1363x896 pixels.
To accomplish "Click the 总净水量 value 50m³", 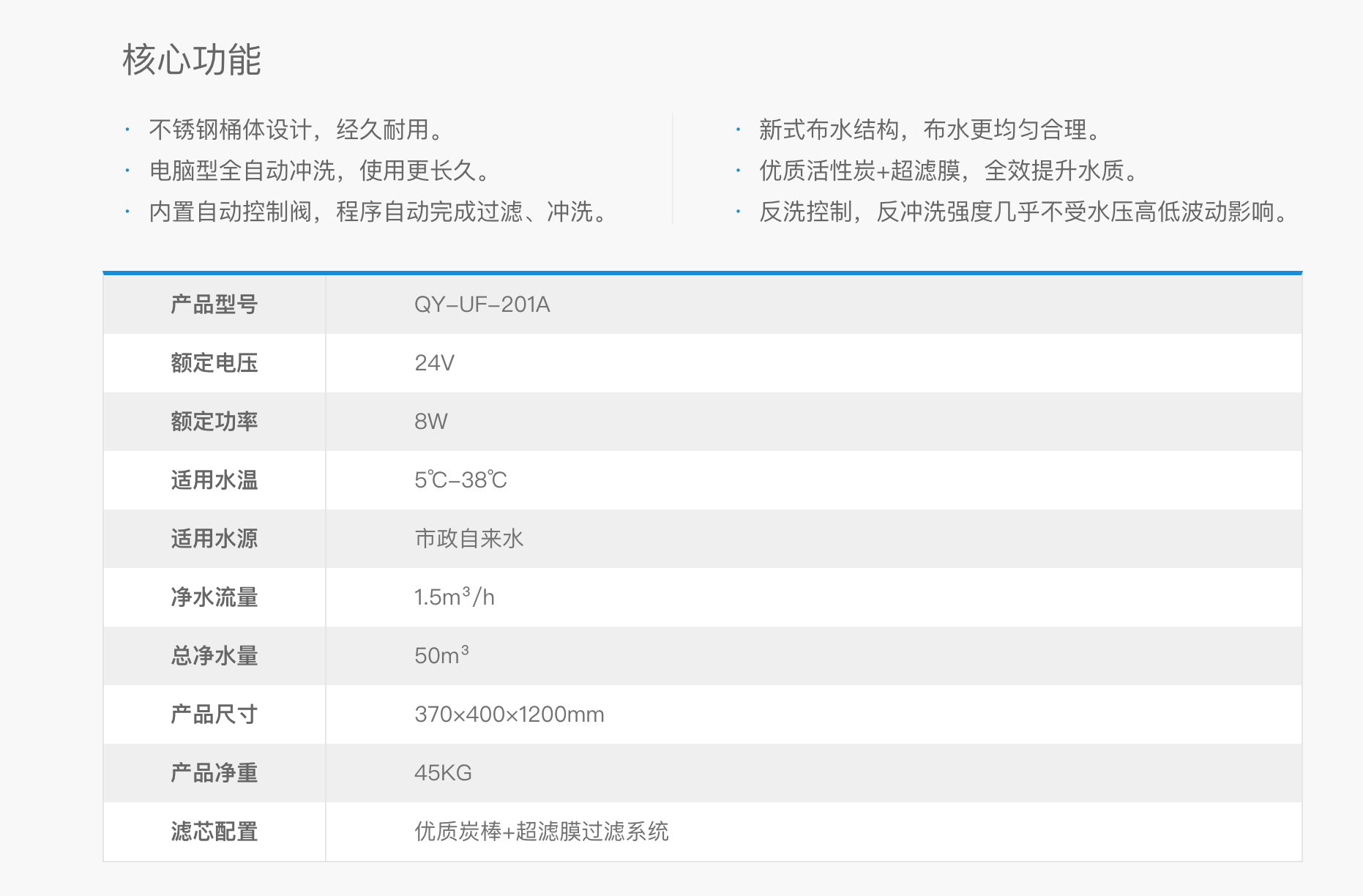I will pyautogui.click(x=441, y=655).
